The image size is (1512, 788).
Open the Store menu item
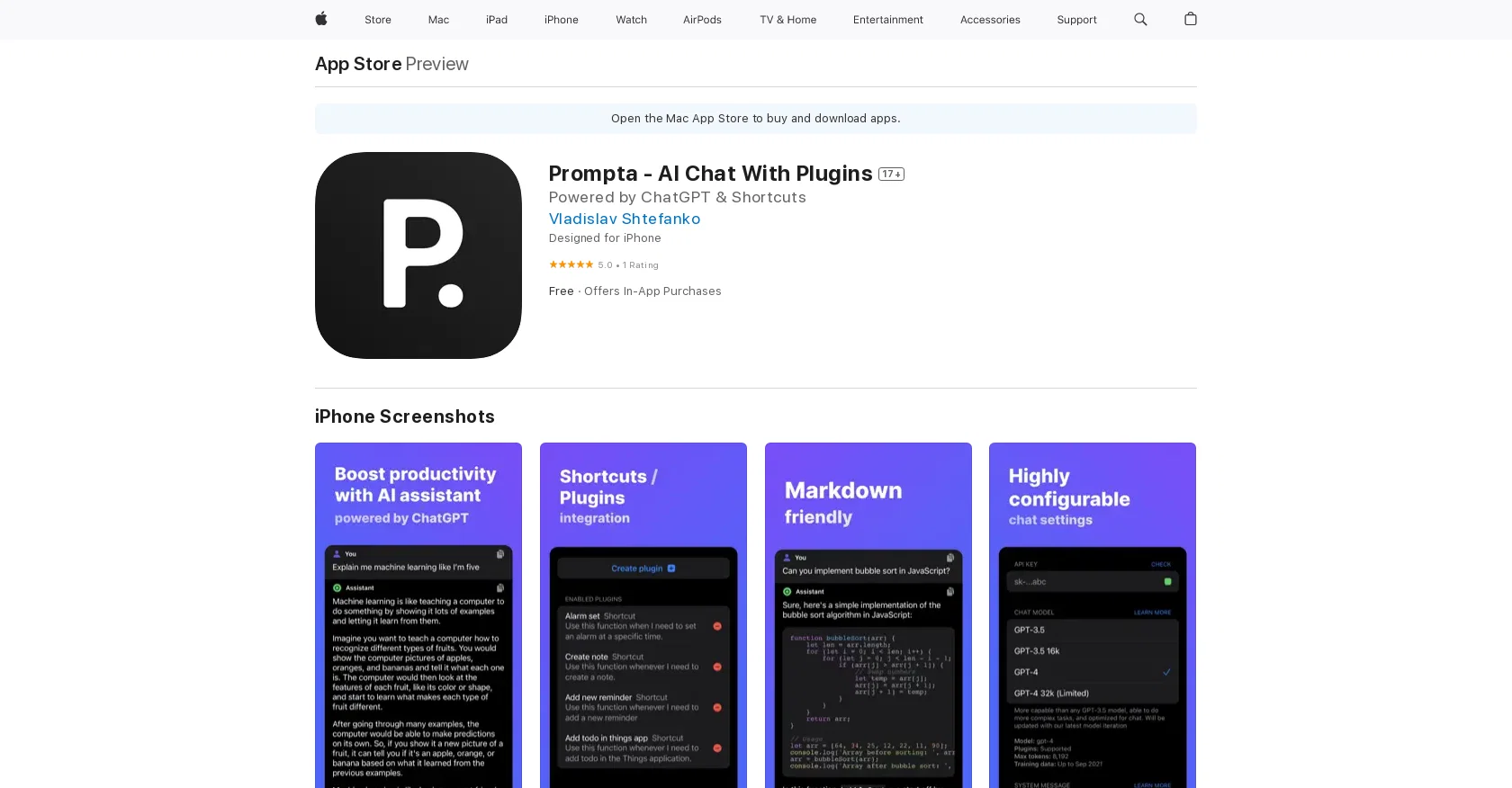378,20
